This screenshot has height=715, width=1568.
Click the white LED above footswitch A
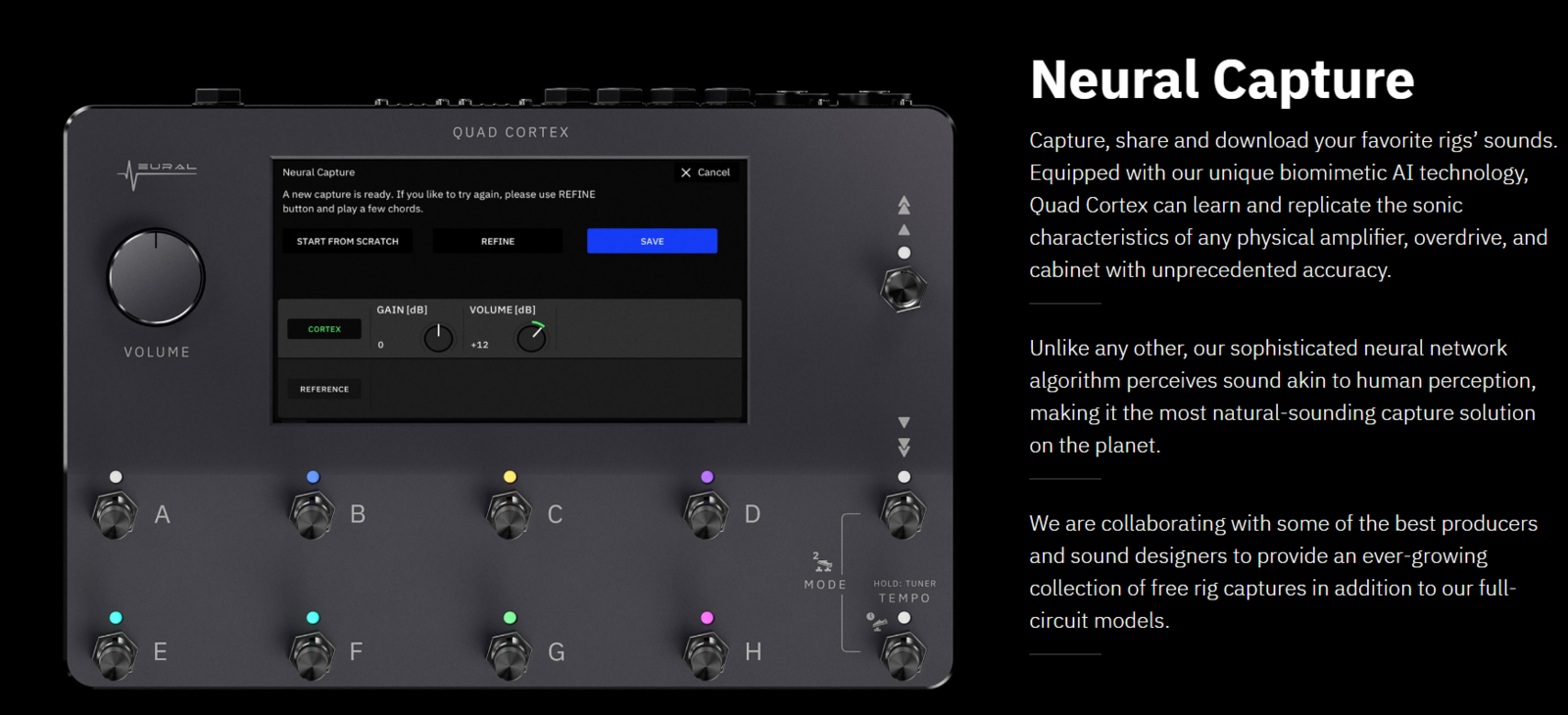pos(116,477)
